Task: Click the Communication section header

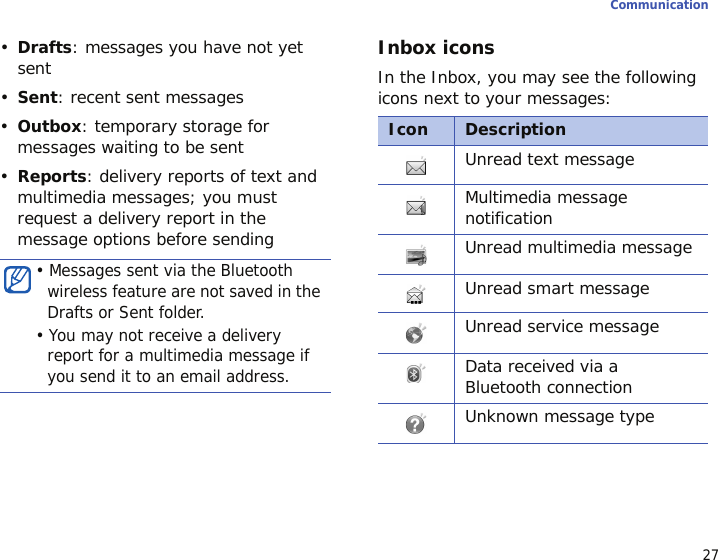Action: (659, 5)
